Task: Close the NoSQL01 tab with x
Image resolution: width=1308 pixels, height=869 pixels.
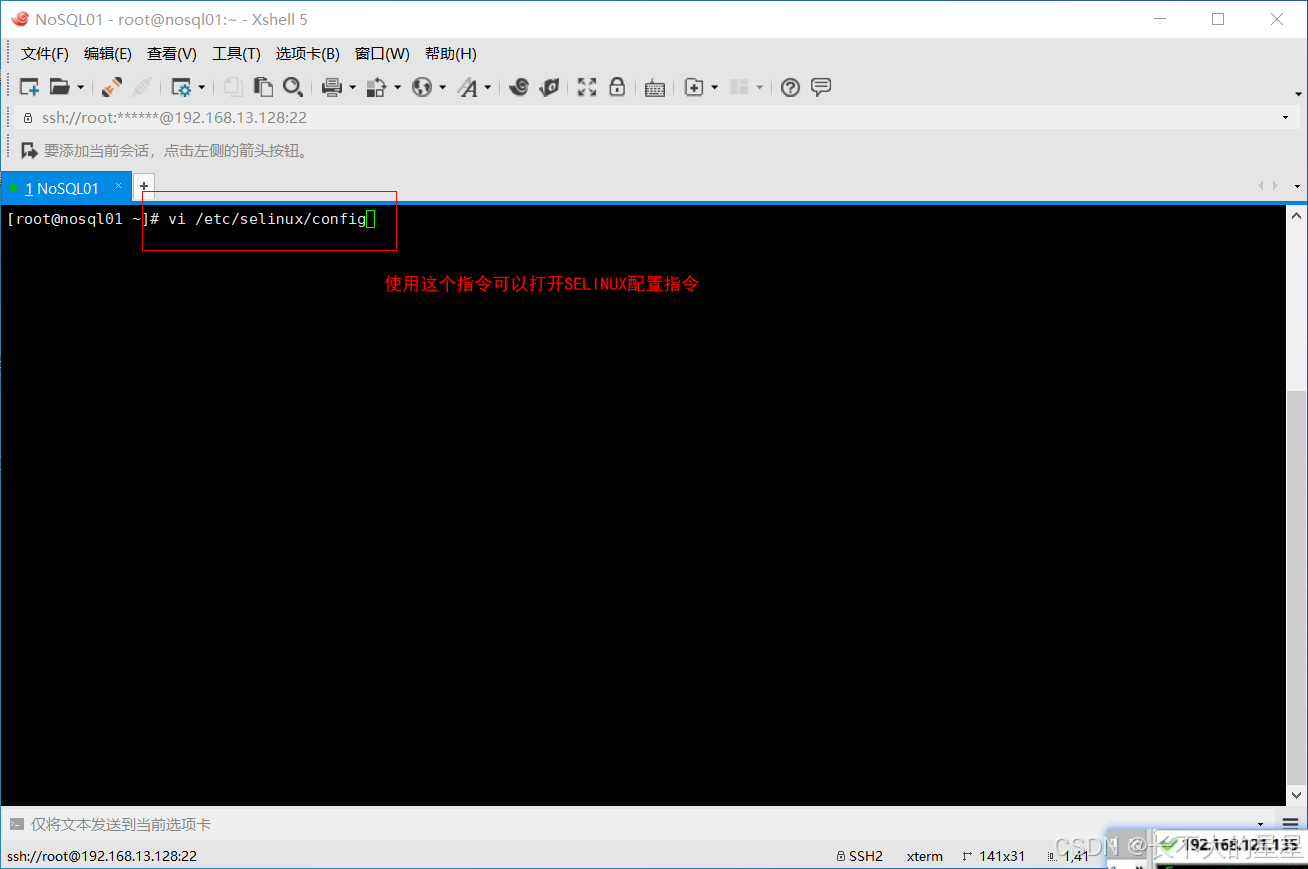Action: tap(118, 186)
